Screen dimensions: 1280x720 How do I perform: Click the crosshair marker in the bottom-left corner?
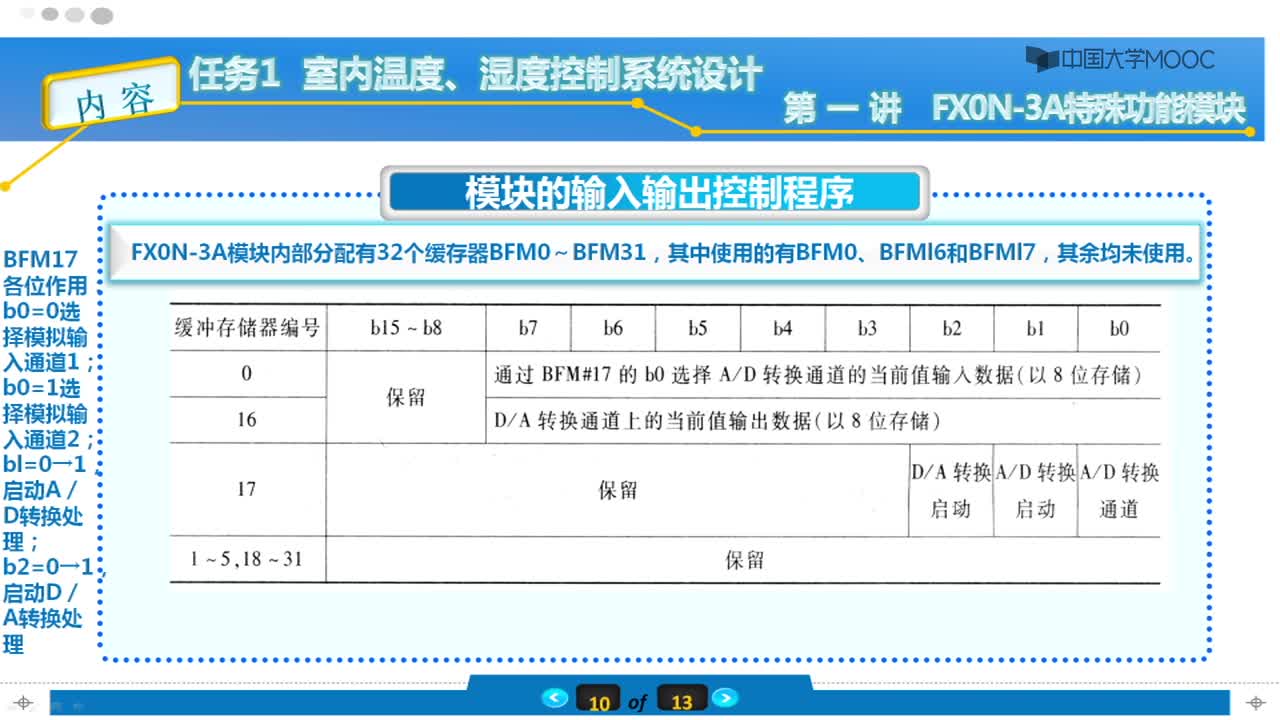tap(25, 702)
